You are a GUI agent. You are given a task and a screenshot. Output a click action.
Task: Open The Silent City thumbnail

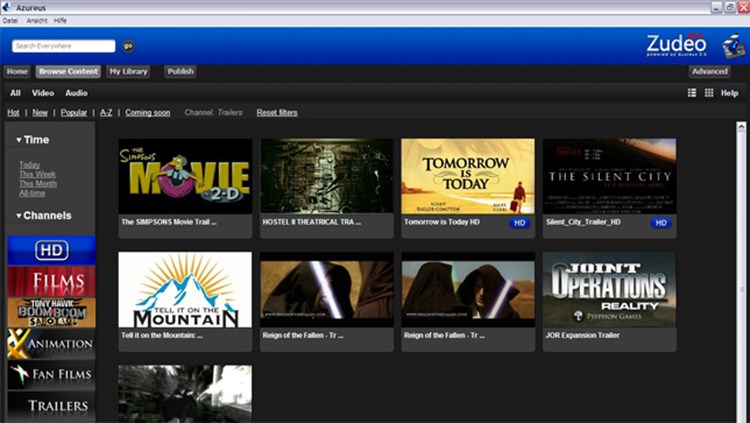(609, 176)
